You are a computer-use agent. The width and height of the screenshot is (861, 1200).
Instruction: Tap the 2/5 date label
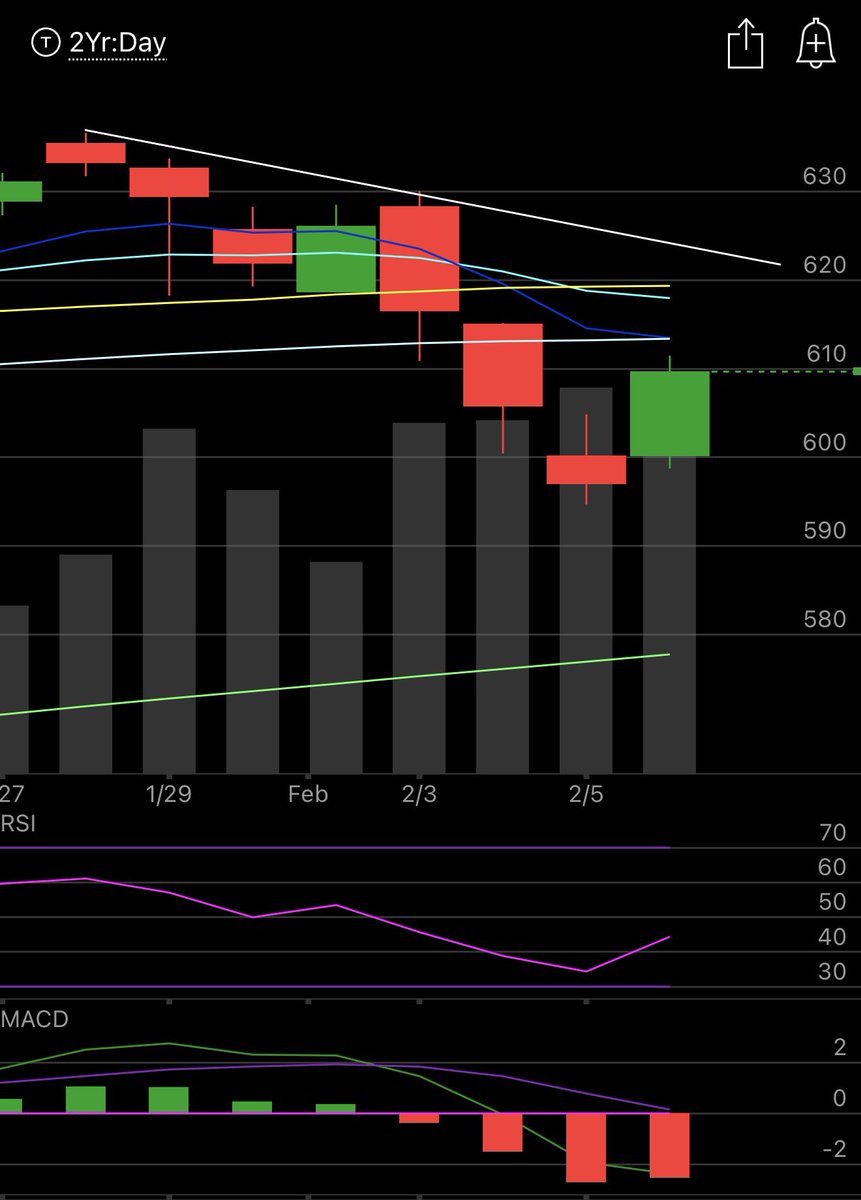coord(586,794)
